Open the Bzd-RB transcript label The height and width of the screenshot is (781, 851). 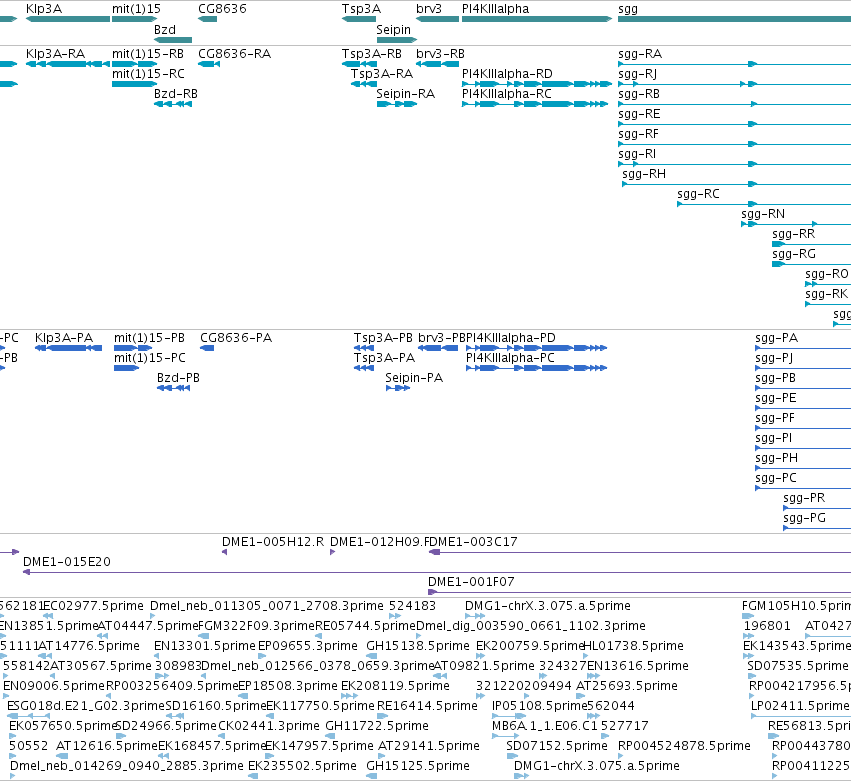pos(176,94)
